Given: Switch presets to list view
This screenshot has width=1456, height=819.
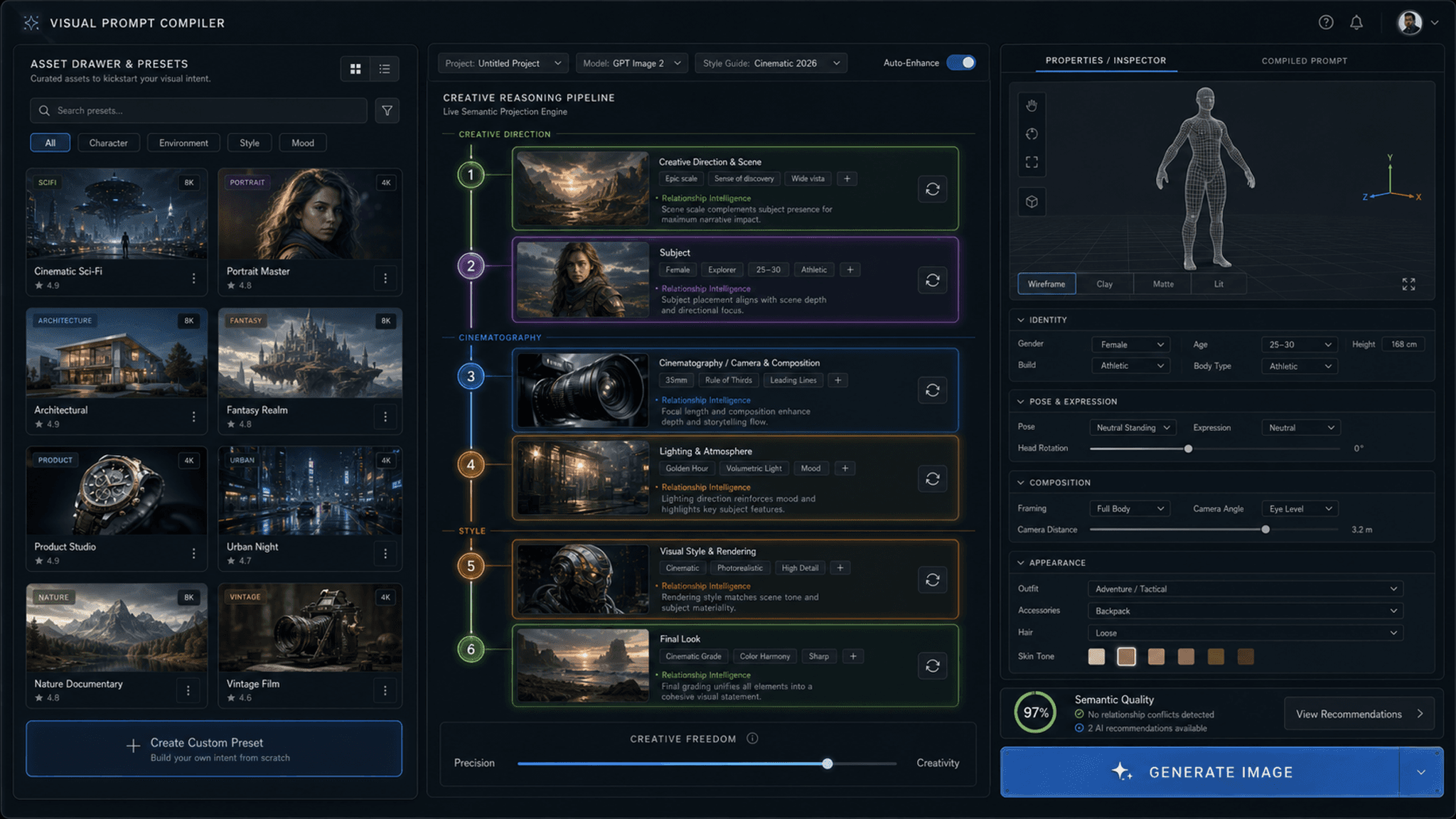Looking at the screenshot, I should point(385,69).
